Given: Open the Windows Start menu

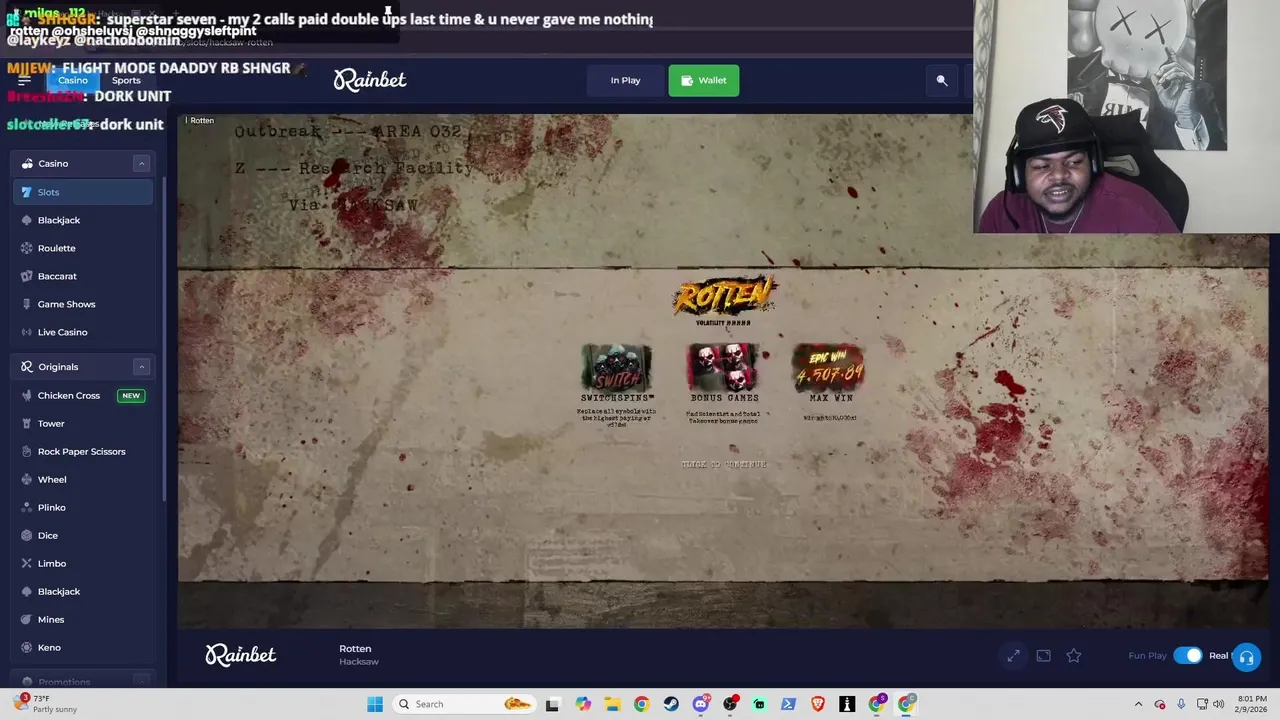Looking at the screenshot, I should [375, 704].
